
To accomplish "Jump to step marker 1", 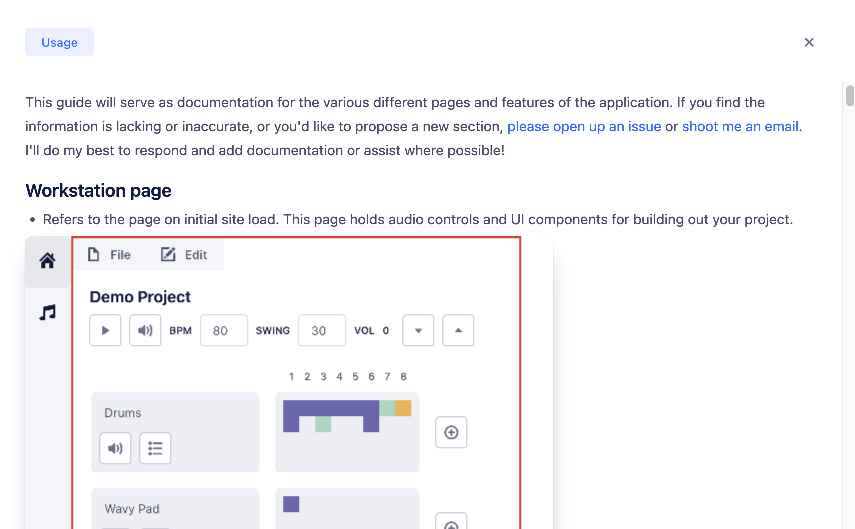I will [x=291, y=376].
